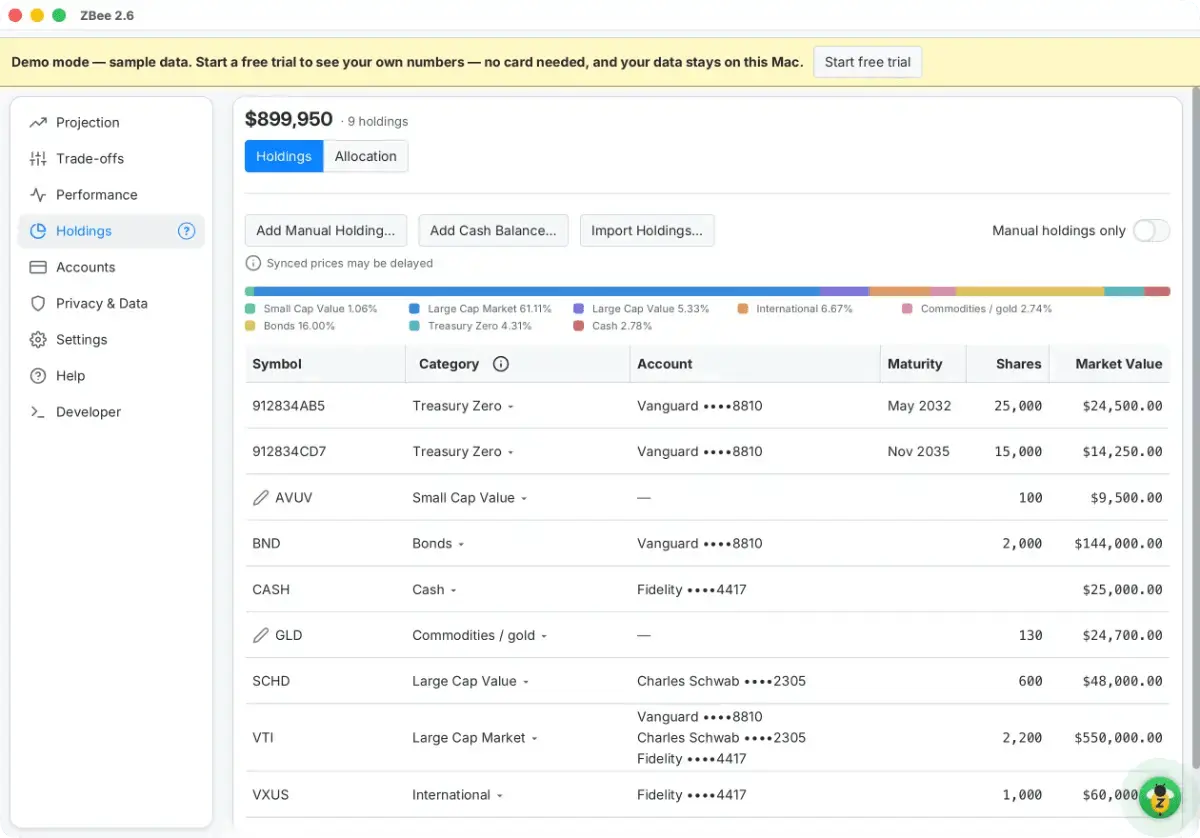Sort by the Shares column header

click(1007, 364)
